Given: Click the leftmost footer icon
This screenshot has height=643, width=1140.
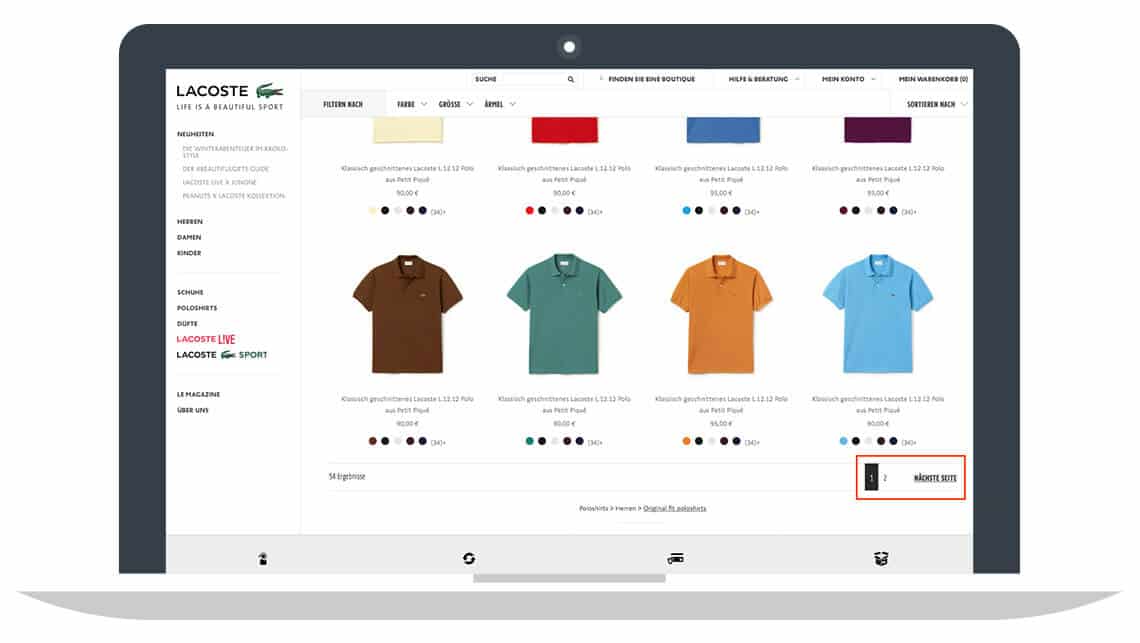Looking at the screenshot, I should [262, 558].
